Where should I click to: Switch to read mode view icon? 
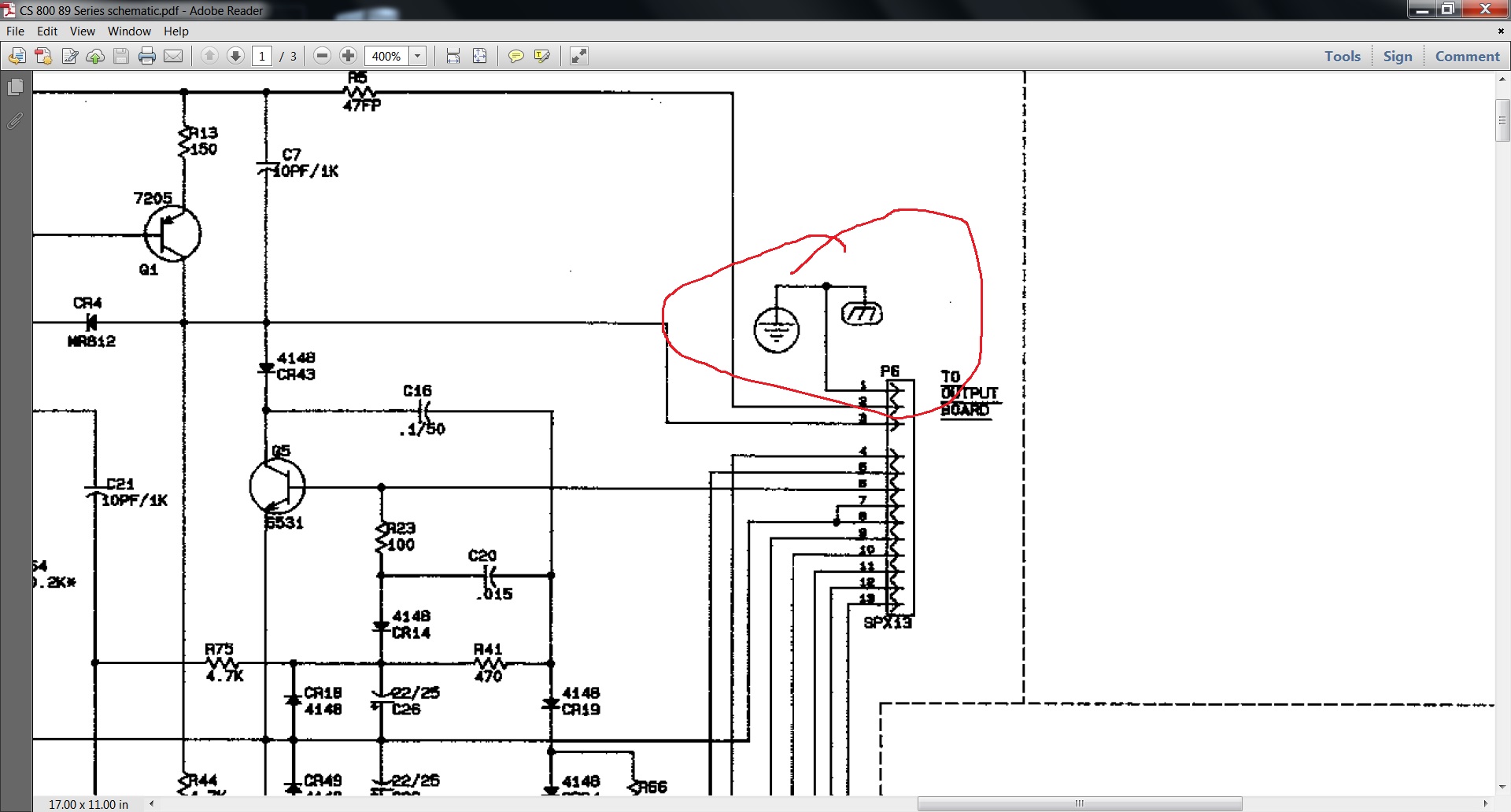pyautogui.click(x=579, y=56)
